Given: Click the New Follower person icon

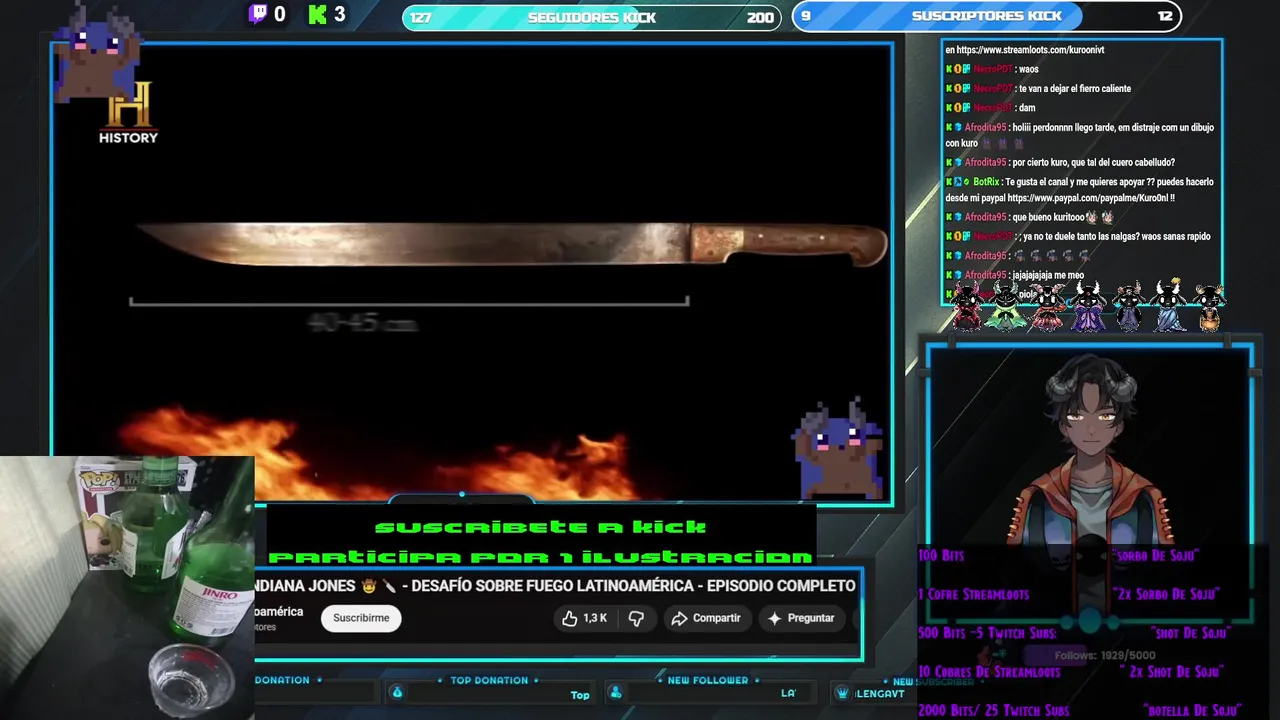Looking at the screenshot, I should click(616, 693).
